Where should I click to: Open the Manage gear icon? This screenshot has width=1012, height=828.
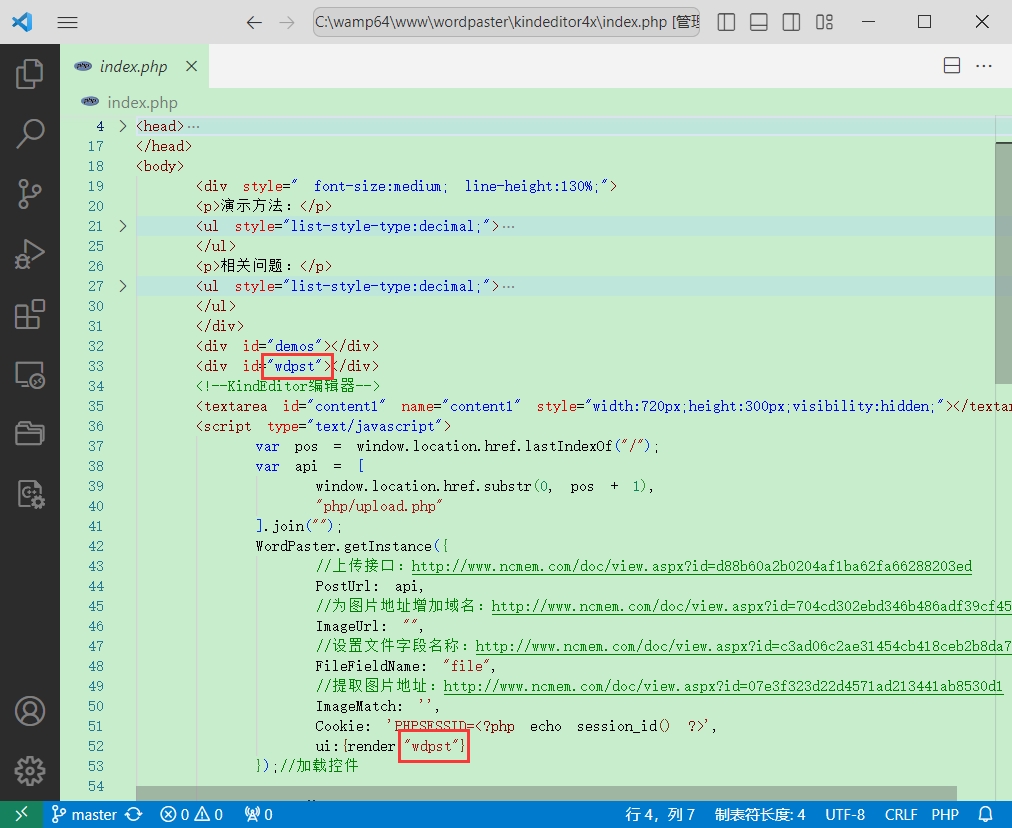pyautogui.click(x=30, y=770)
